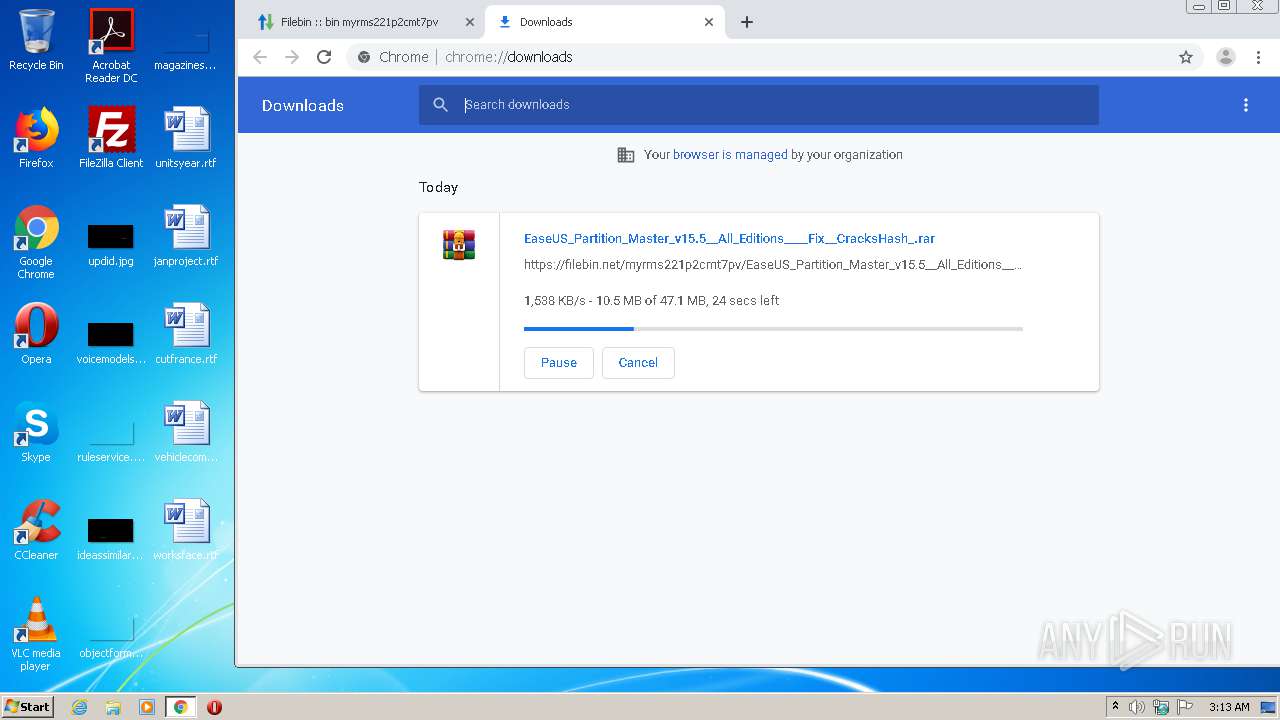The height and width of the screenshot is (720, 1280).
Task: Open the volume speaker tray icon
Action: (x=1137, y=707)
